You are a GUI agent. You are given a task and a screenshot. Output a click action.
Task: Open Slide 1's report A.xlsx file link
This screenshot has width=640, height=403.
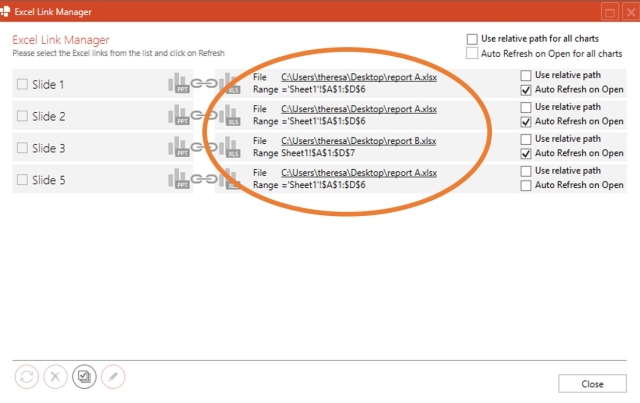(359, 76)
